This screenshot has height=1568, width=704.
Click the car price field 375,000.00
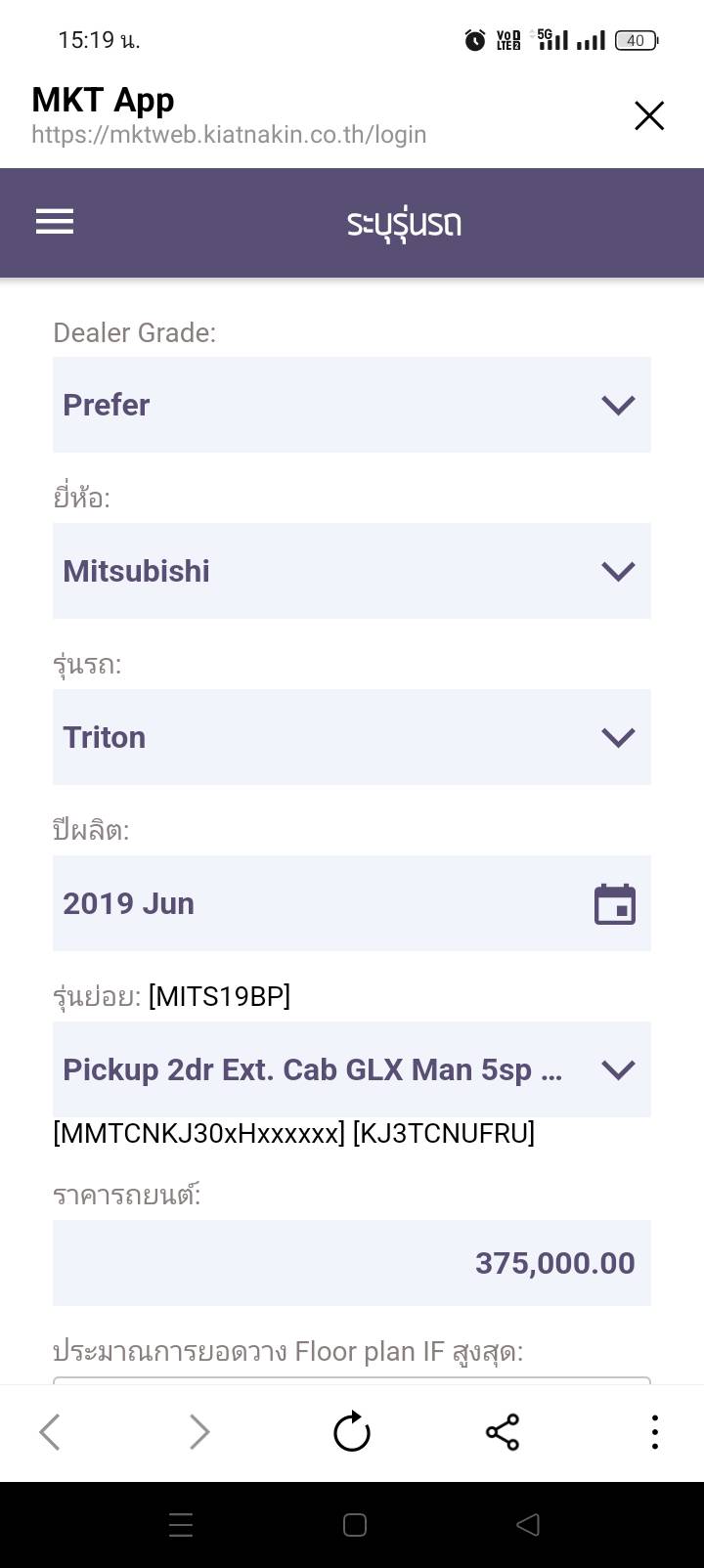pyautogui.click(x=352, y=1263)
